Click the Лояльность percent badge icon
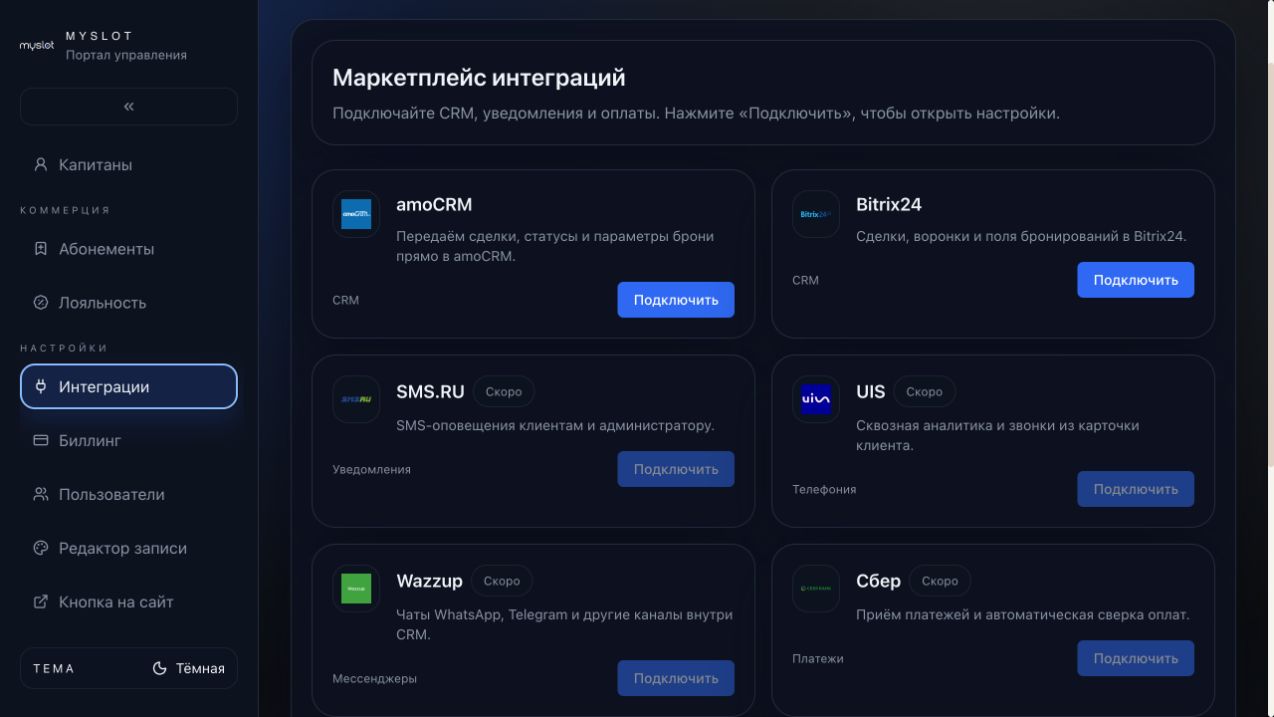 (x=41, y=303)
